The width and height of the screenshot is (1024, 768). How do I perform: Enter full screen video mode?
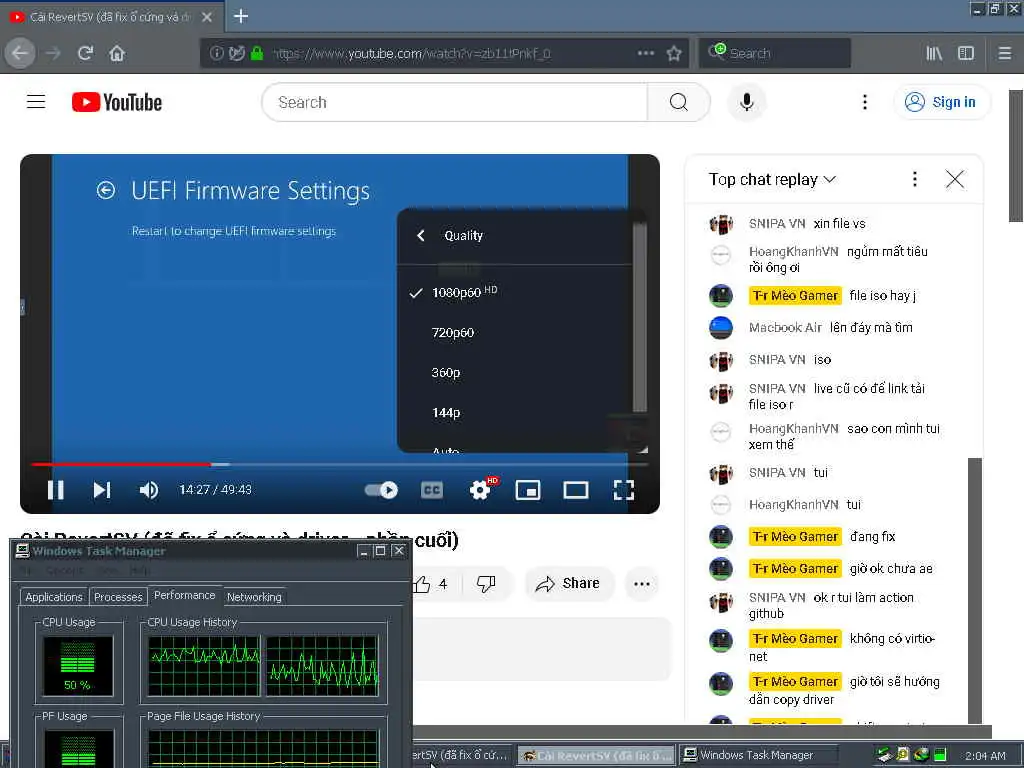coord(624,490)
